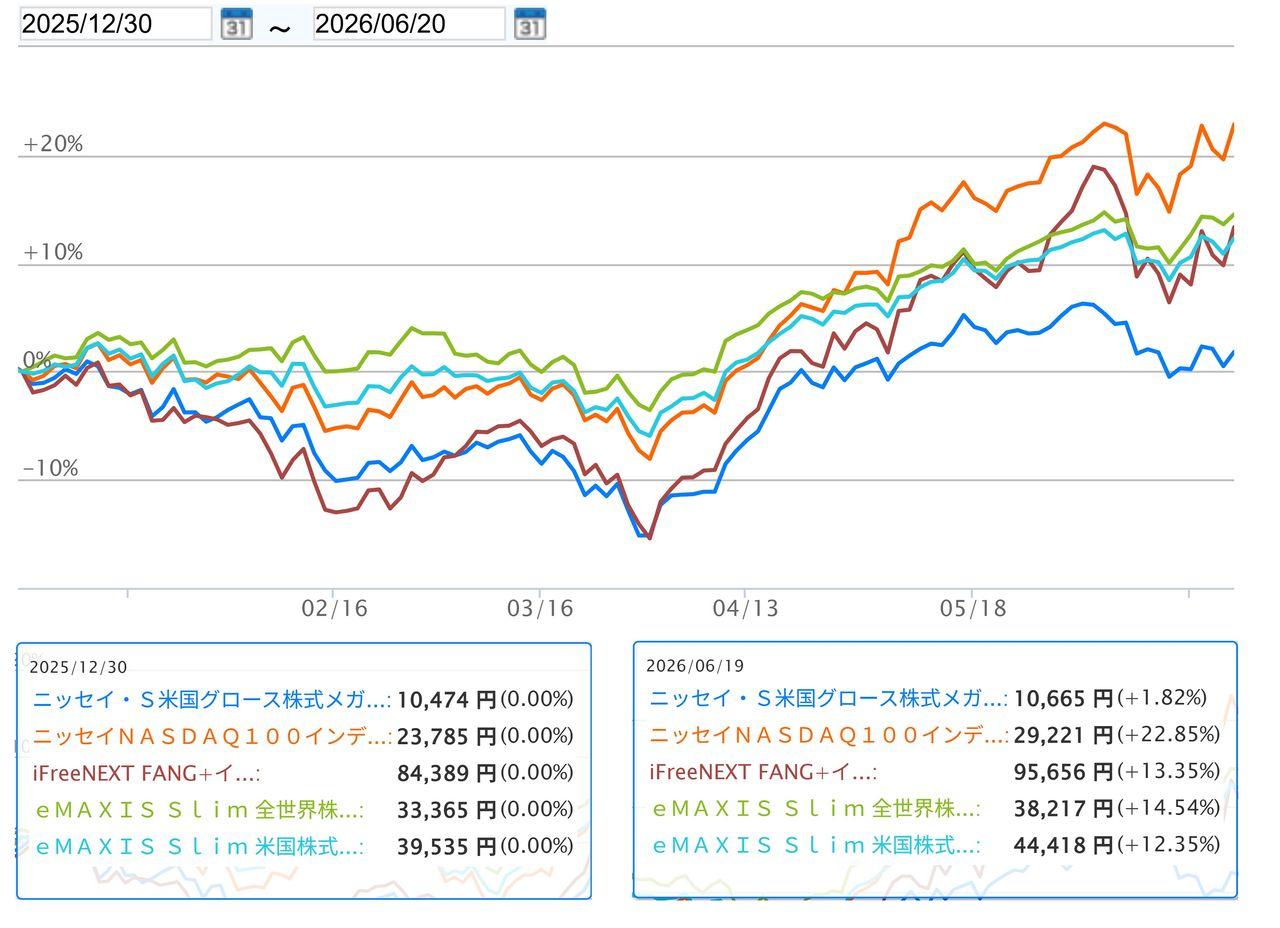Image resolution: width=1280 pixels, height=928 pixels.
Task: Select eMAXIS Slim 米国株式 name in 2025/12/30 panel
Action: (x=199, y=846)
